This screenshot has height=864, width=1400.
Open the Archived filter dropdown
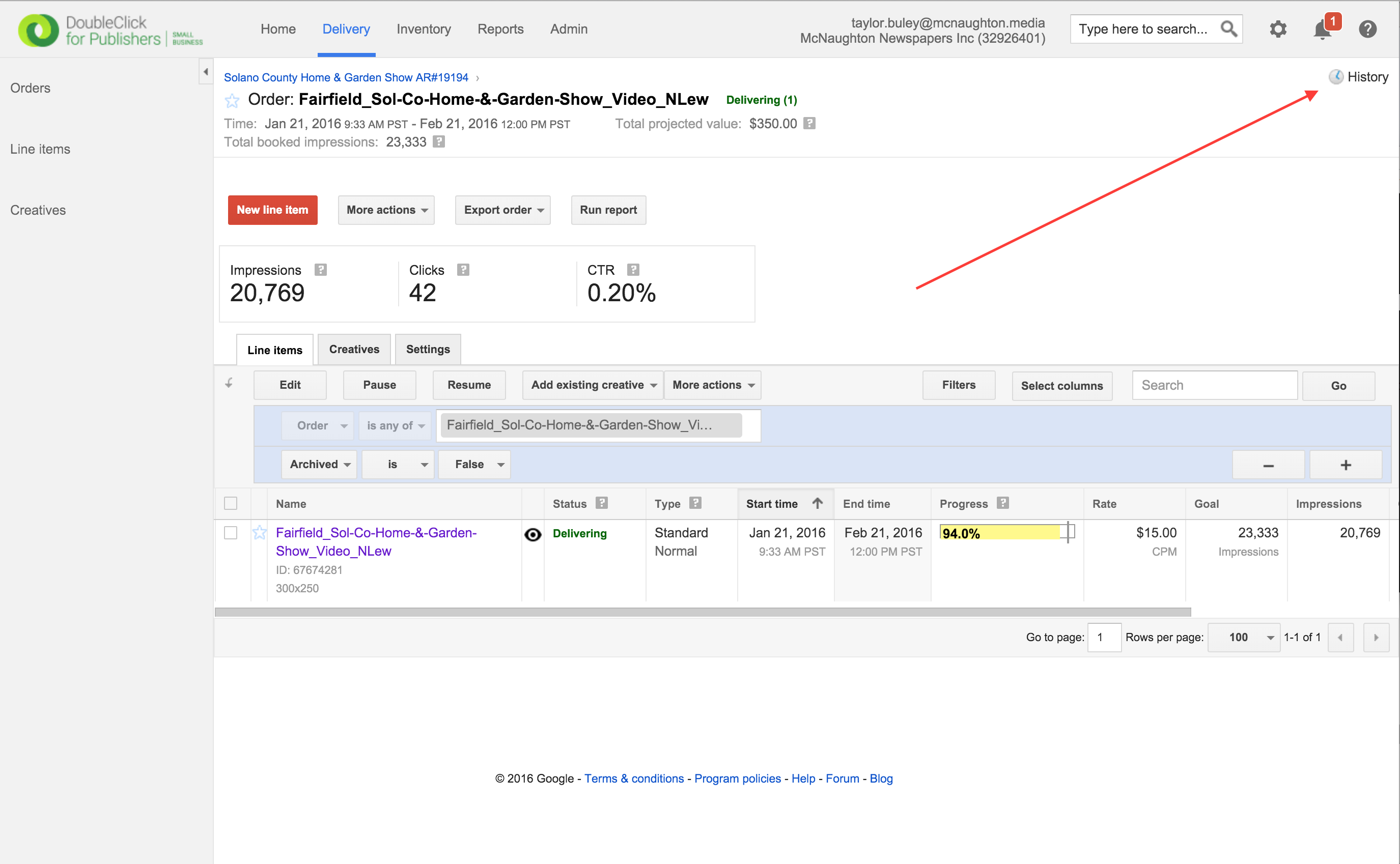[x=319, y=465]
